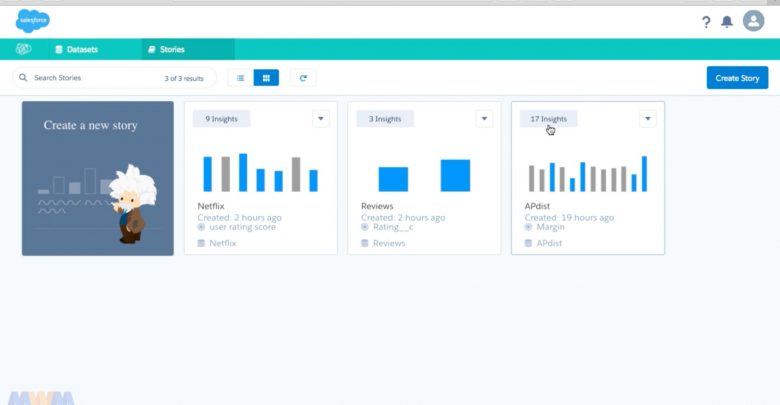
Task: Click the 3 Insights badge
Action: tap(385, 119)
